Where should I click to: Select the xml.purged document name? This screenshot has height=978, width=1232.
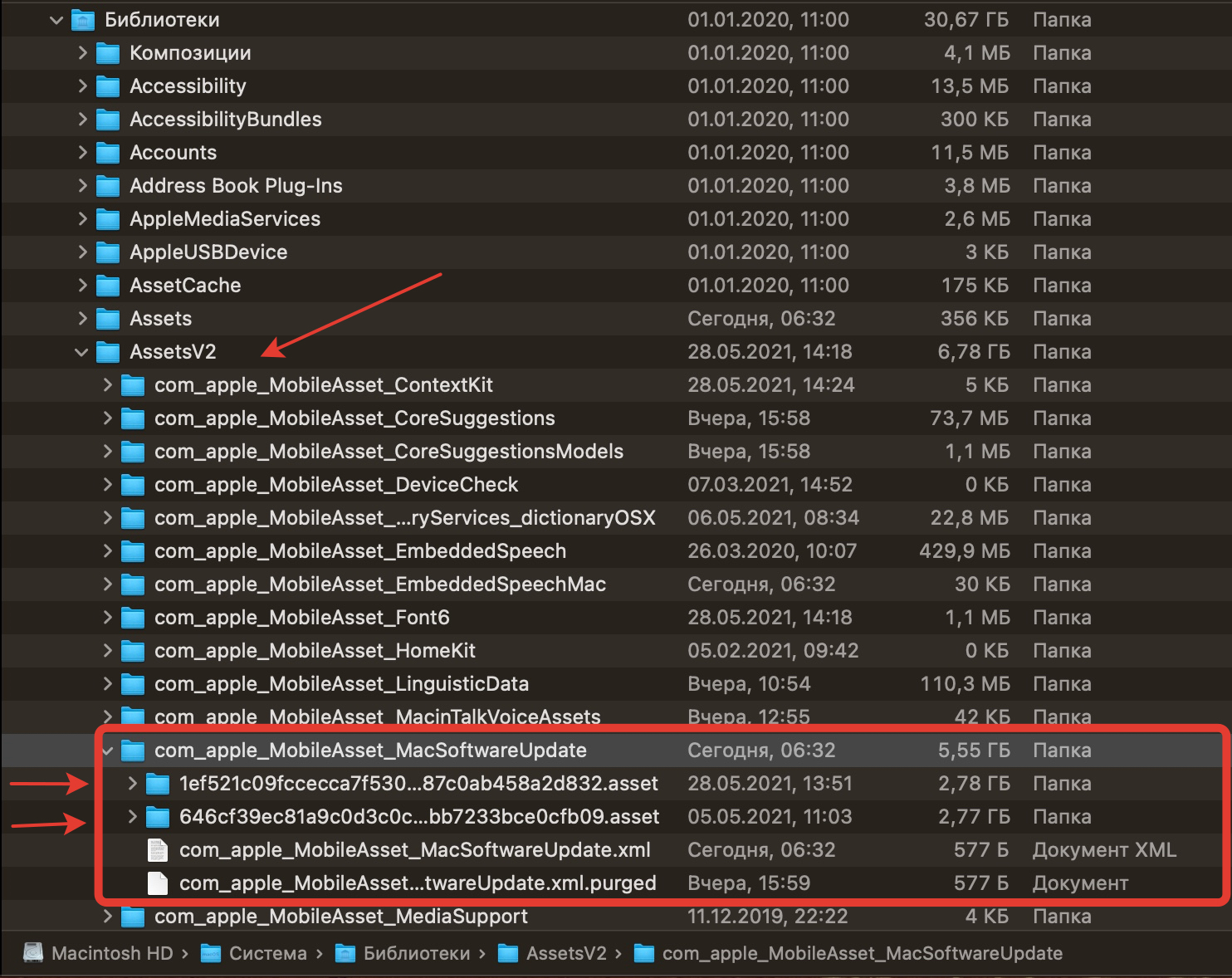pos(418,883)
